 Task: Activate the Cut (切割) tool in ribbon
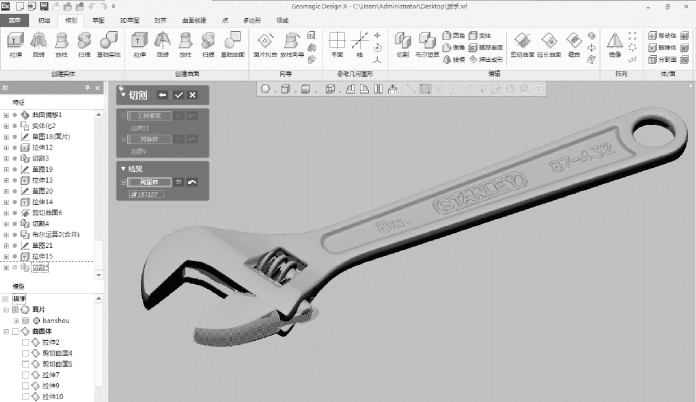[x=403, y=44]
